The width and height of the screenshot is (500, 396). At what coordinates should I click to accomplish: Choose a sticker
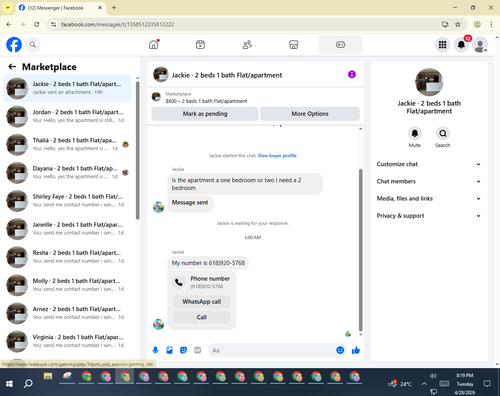[x=183, y=350]
